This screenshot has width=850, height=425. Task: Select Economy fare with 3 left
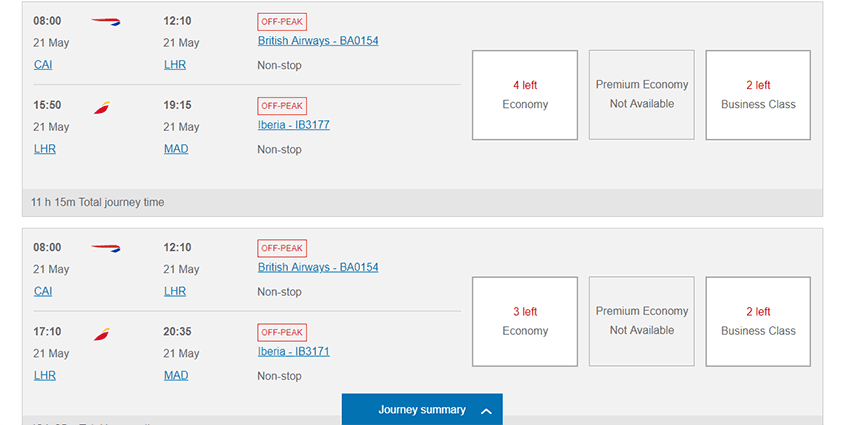click(525, 321)
